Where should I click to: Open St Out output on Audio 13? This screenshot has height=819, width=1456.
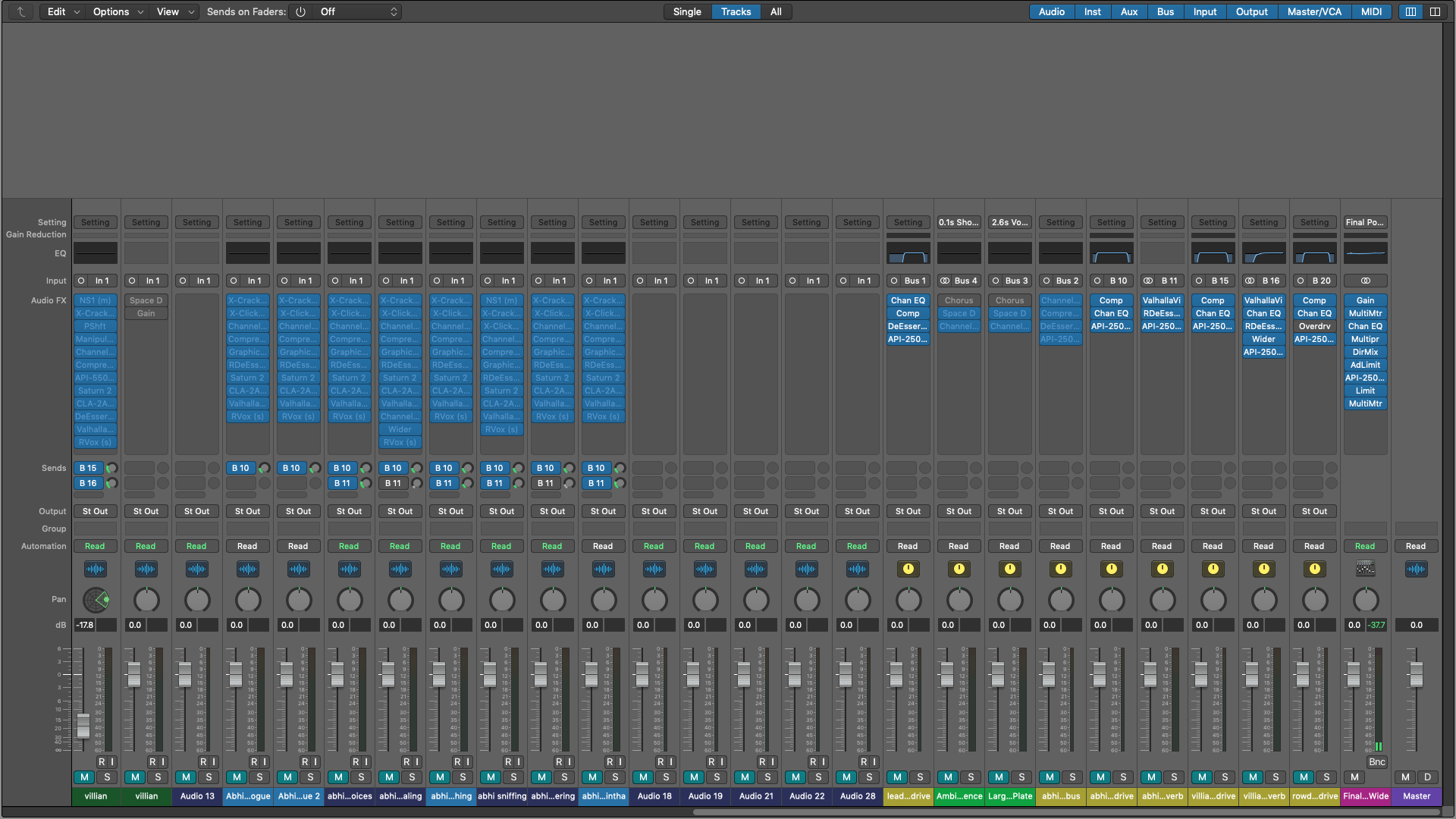coord(197,511)
